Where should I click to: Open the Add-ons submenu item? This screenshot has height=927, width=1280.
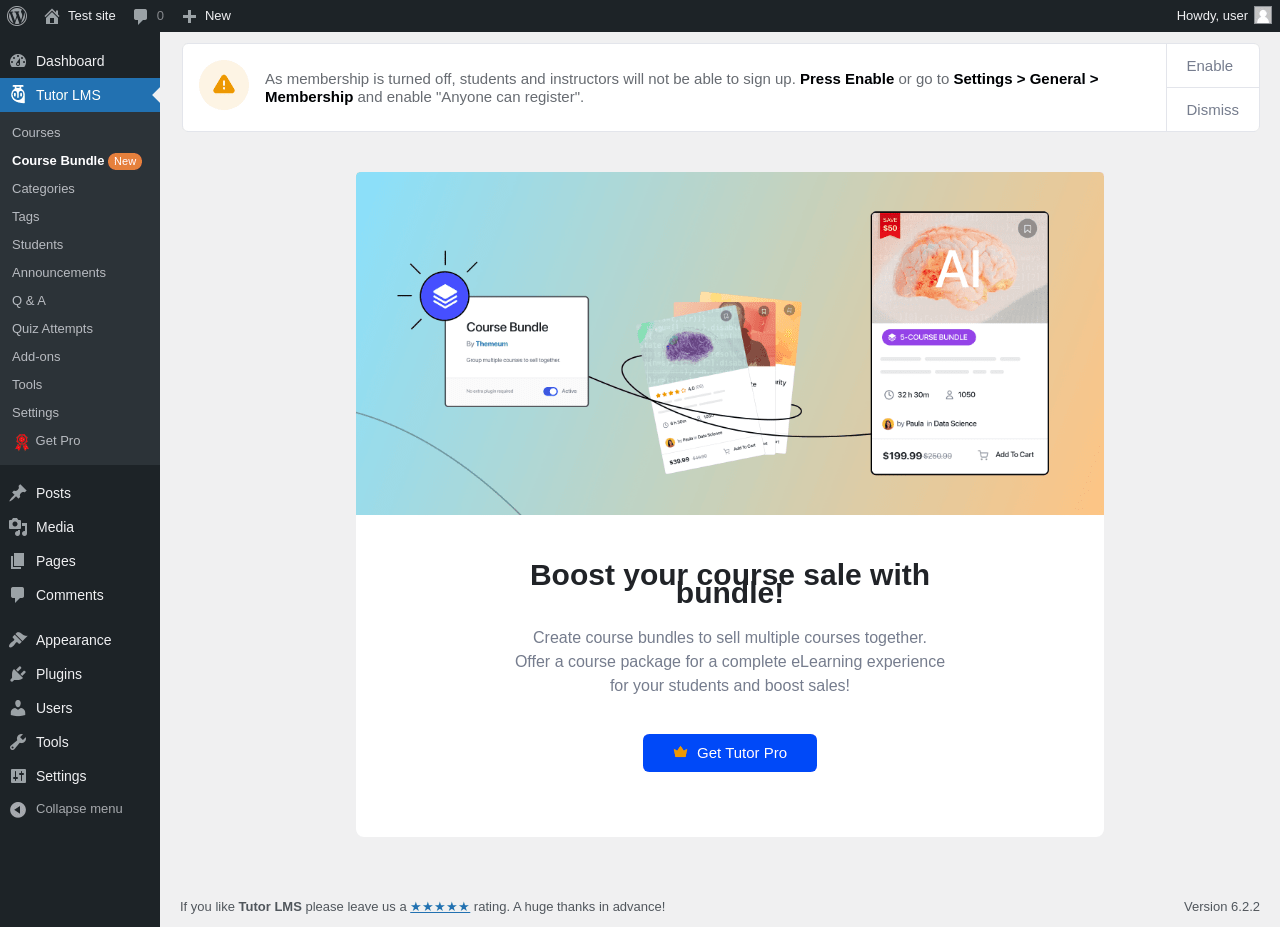pos(36,357)
